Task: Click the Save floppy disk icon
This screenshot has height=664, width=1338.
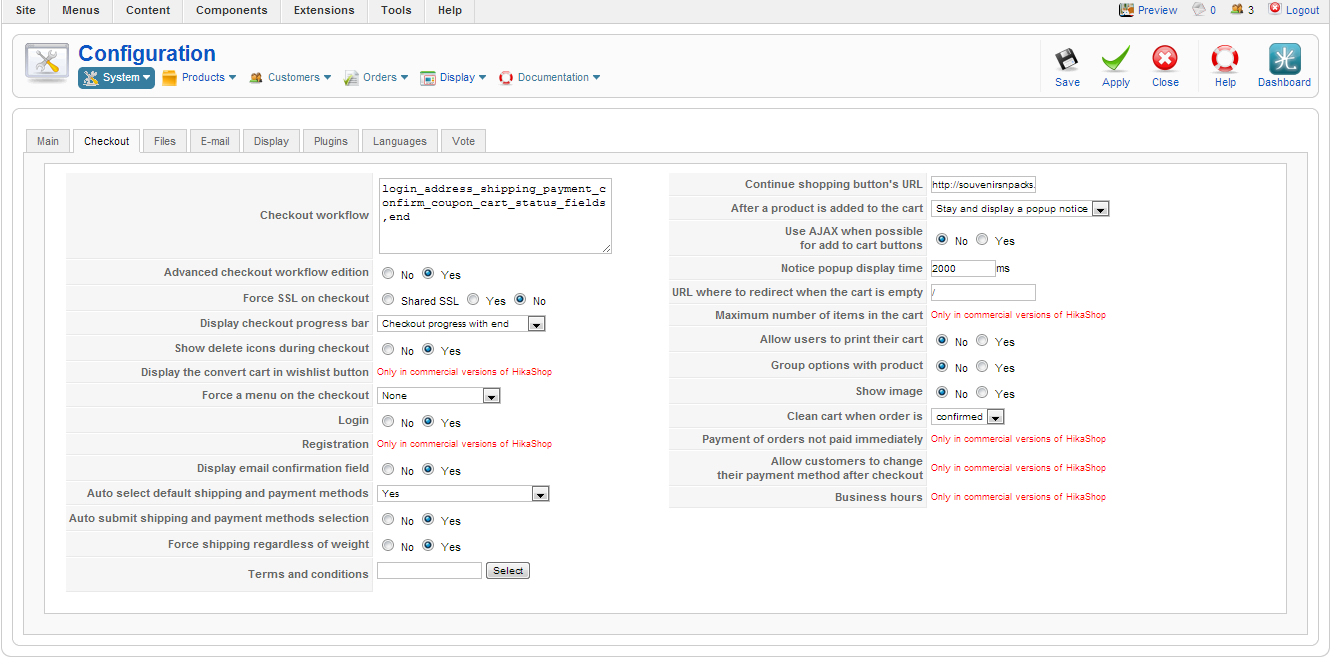Action: pyautogui.click(x=1067, y=59)
